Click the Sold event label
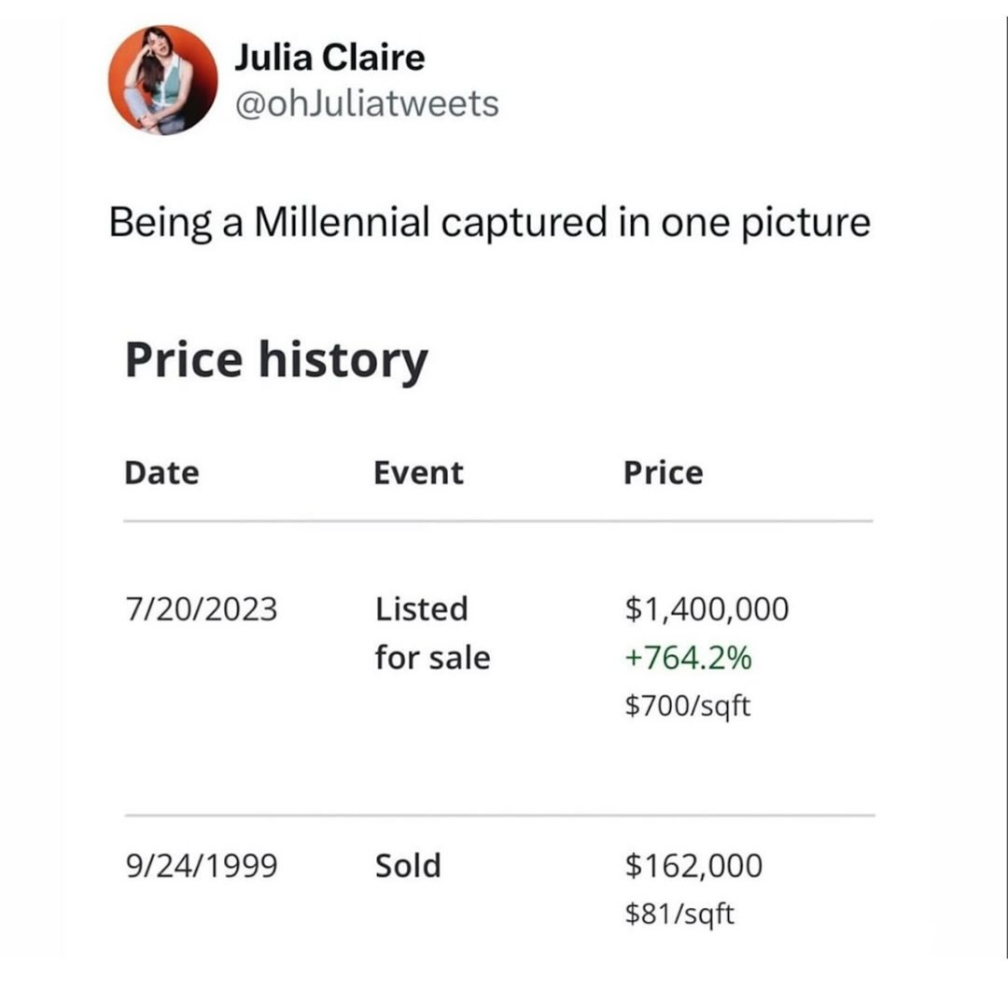This screenshot has width=1008, height=988. (x=408, y=865)
